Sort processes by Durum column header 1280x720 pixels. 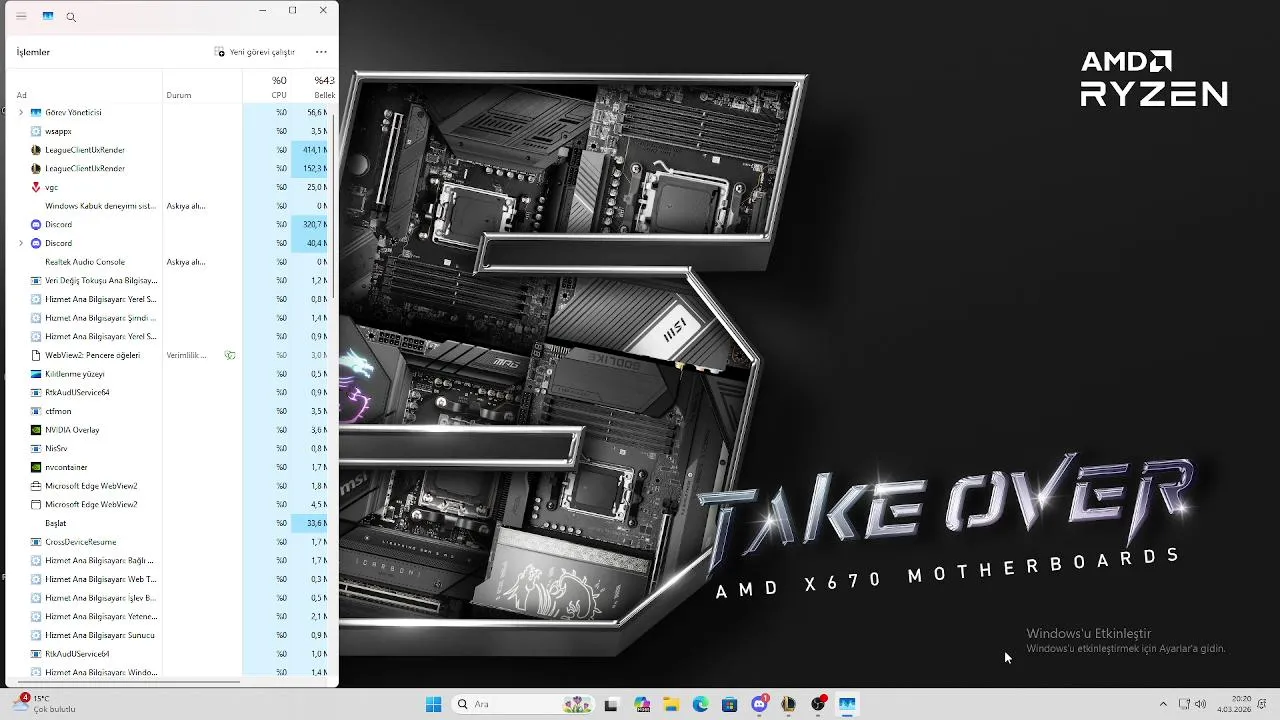pyautogui.click(x=179, y=95)
